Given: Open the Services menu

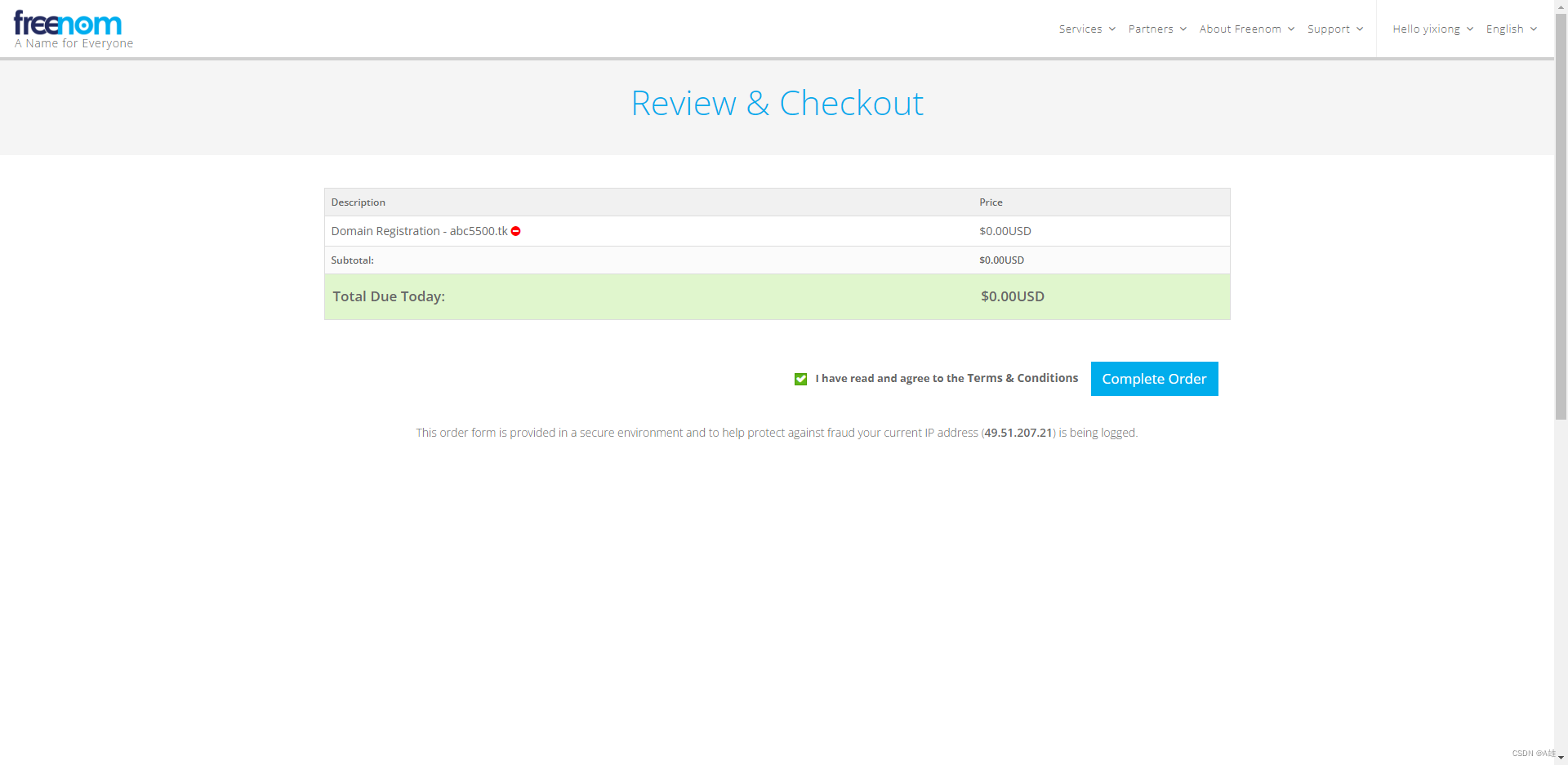Looking at the screenshot, I should pyautogui.click(x=1087, y=29).
